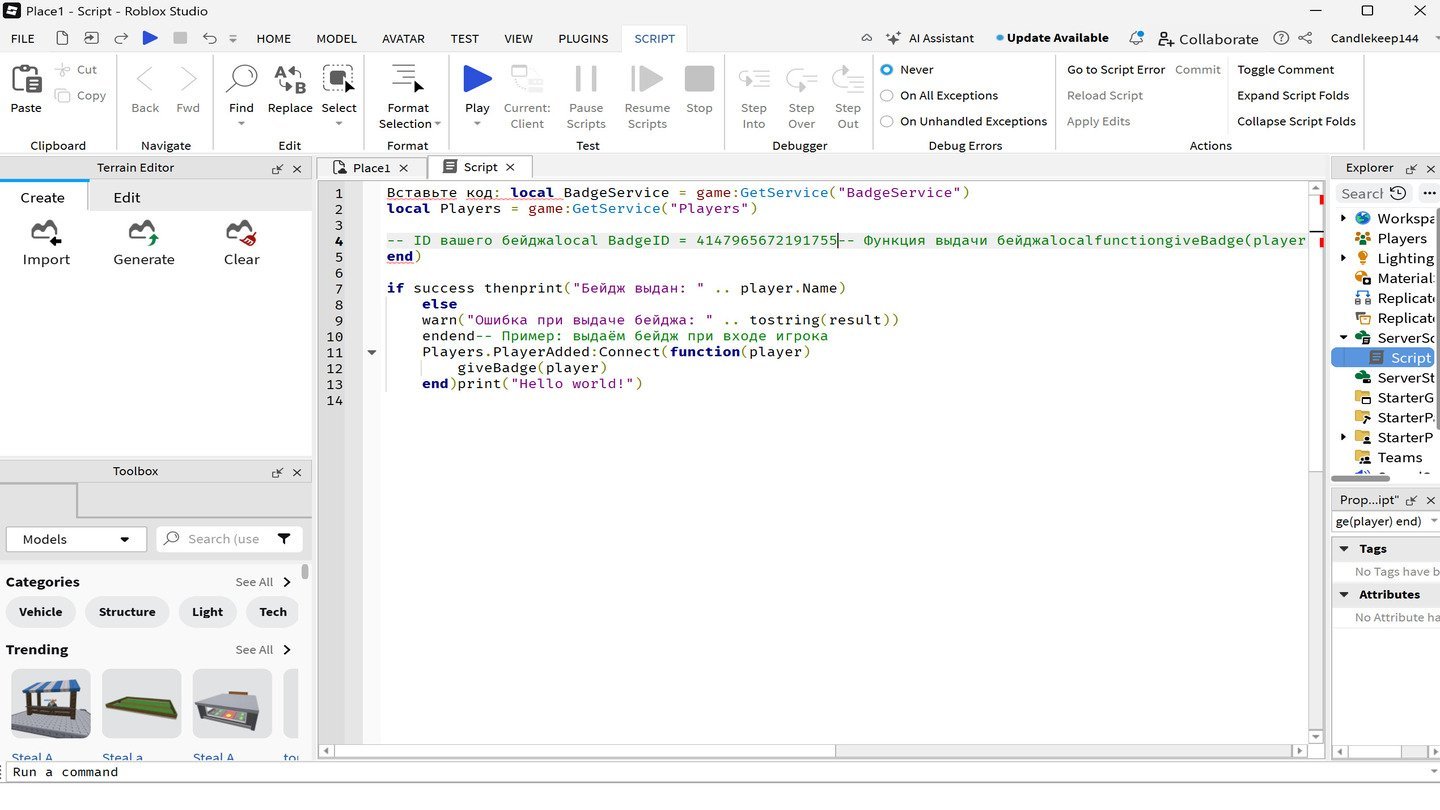Click the Share icon near Collaborate
1440x810 pixels.
pyautogui.click(x=1305, y=38)
